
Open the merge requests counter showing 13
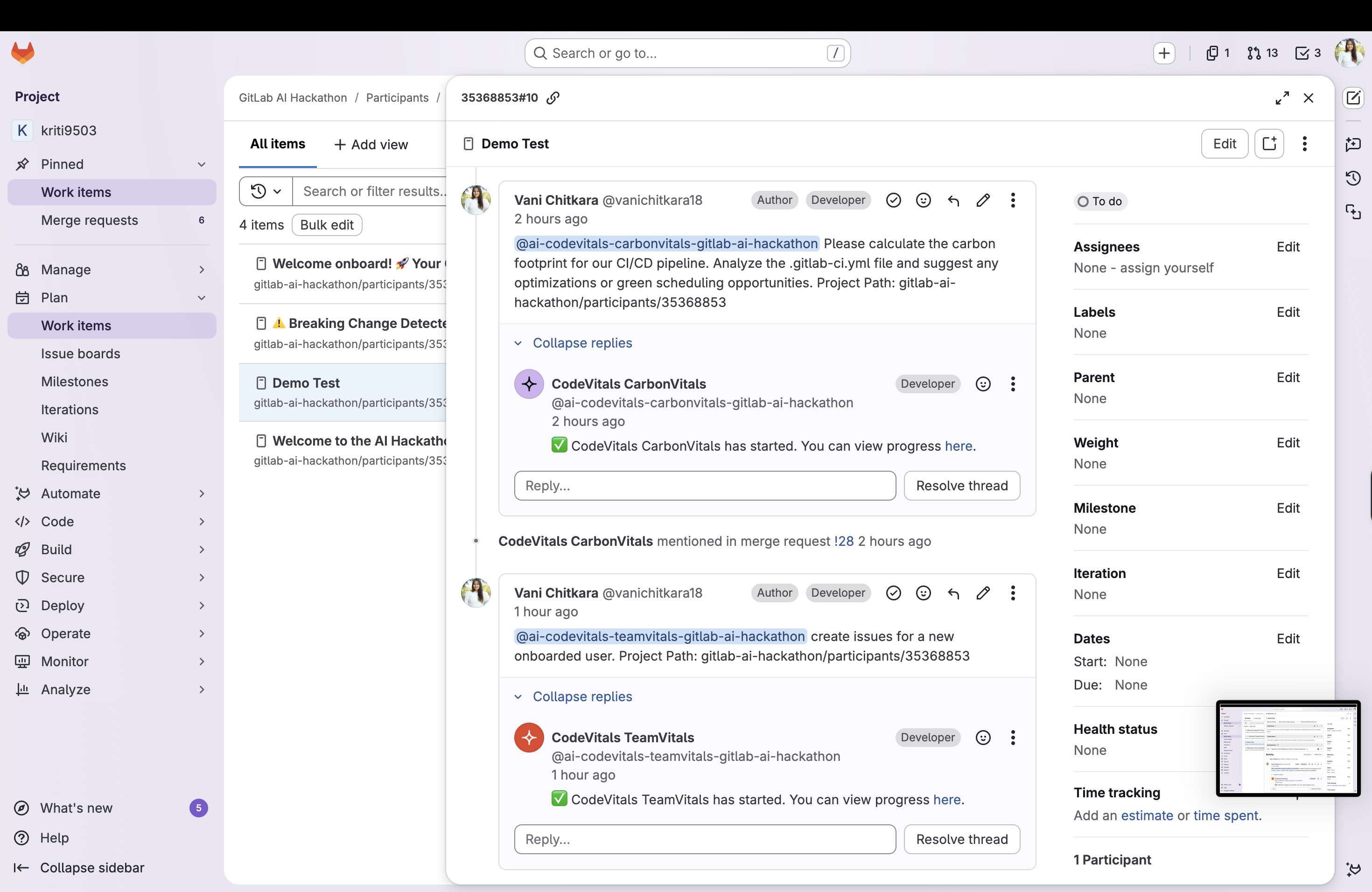[x=1262, y=53]
